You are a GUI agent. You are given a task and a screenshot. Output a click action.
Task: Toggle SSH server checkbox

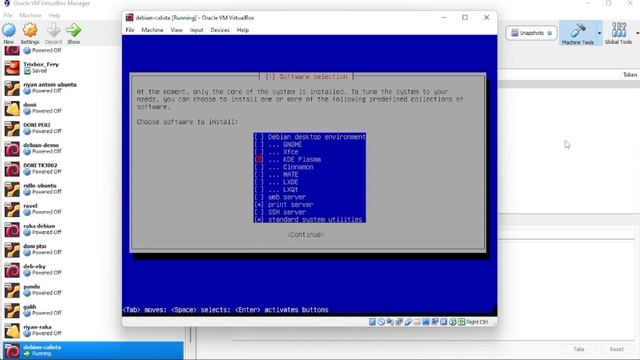(259, 212)
